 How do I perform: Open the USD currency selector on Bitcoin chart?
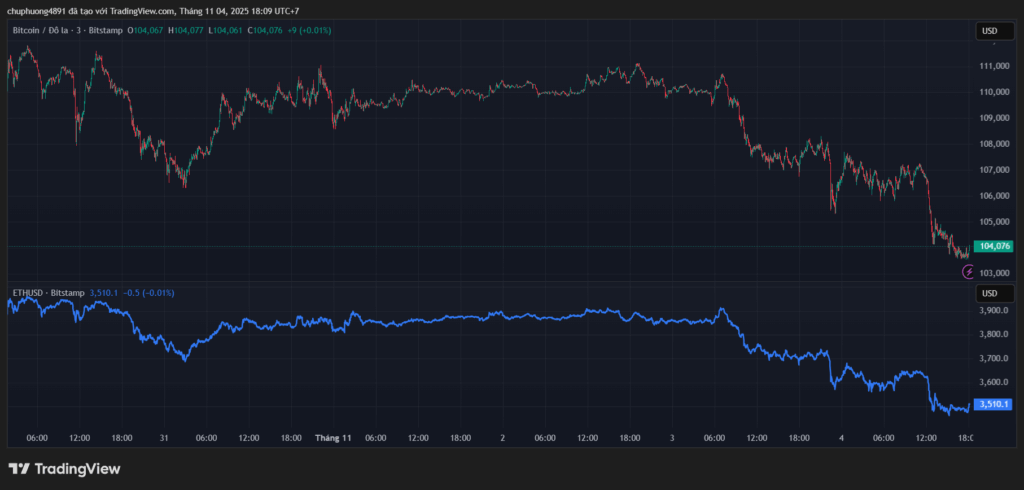[x=990, y=31]
